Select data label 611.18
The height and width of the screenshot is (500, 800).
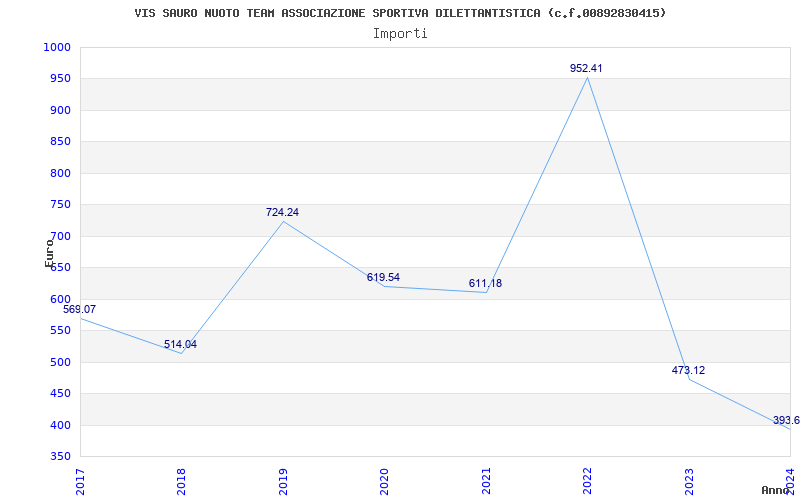tap(485, 283)
